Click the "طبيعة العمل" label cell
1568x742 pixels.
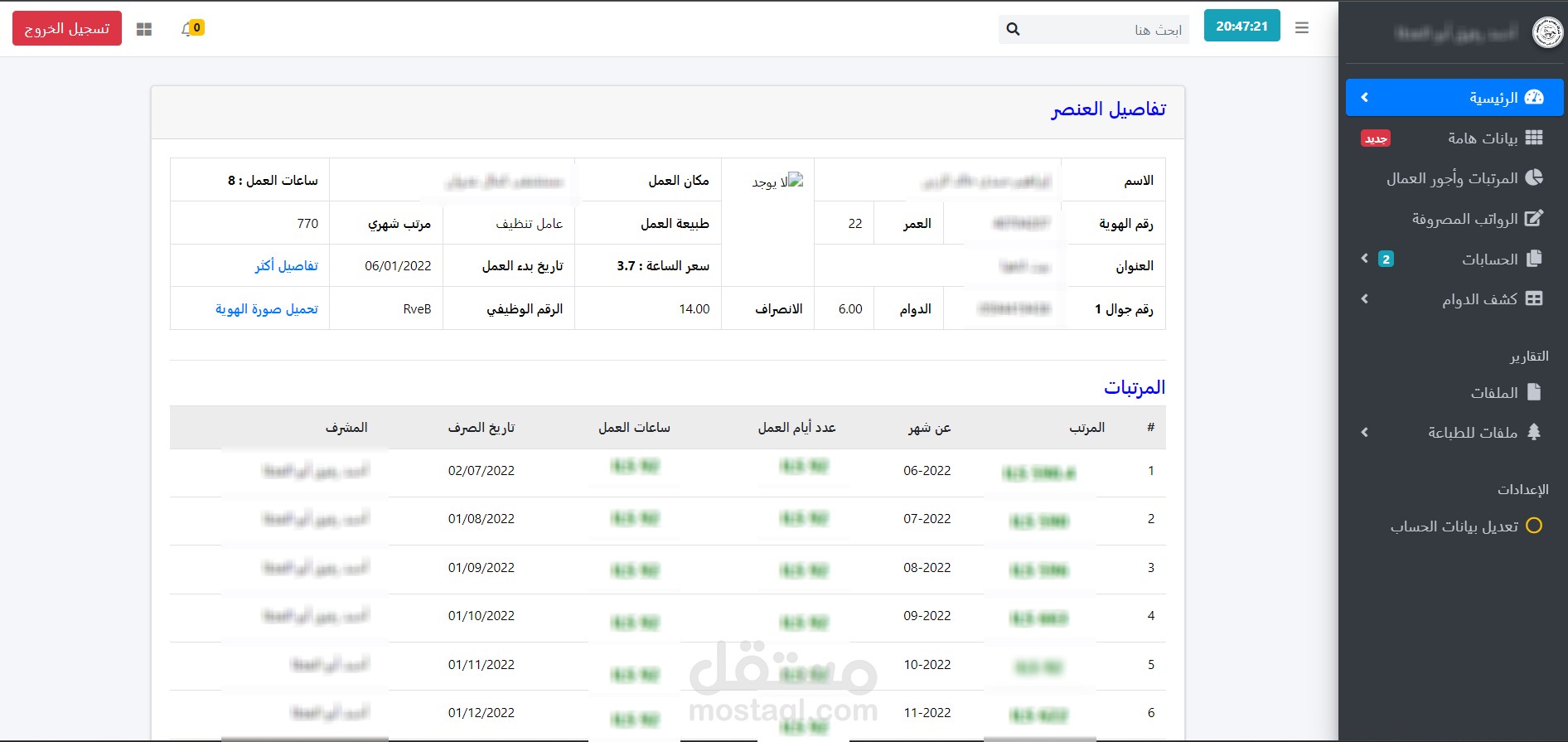click(x=648, y=223)
